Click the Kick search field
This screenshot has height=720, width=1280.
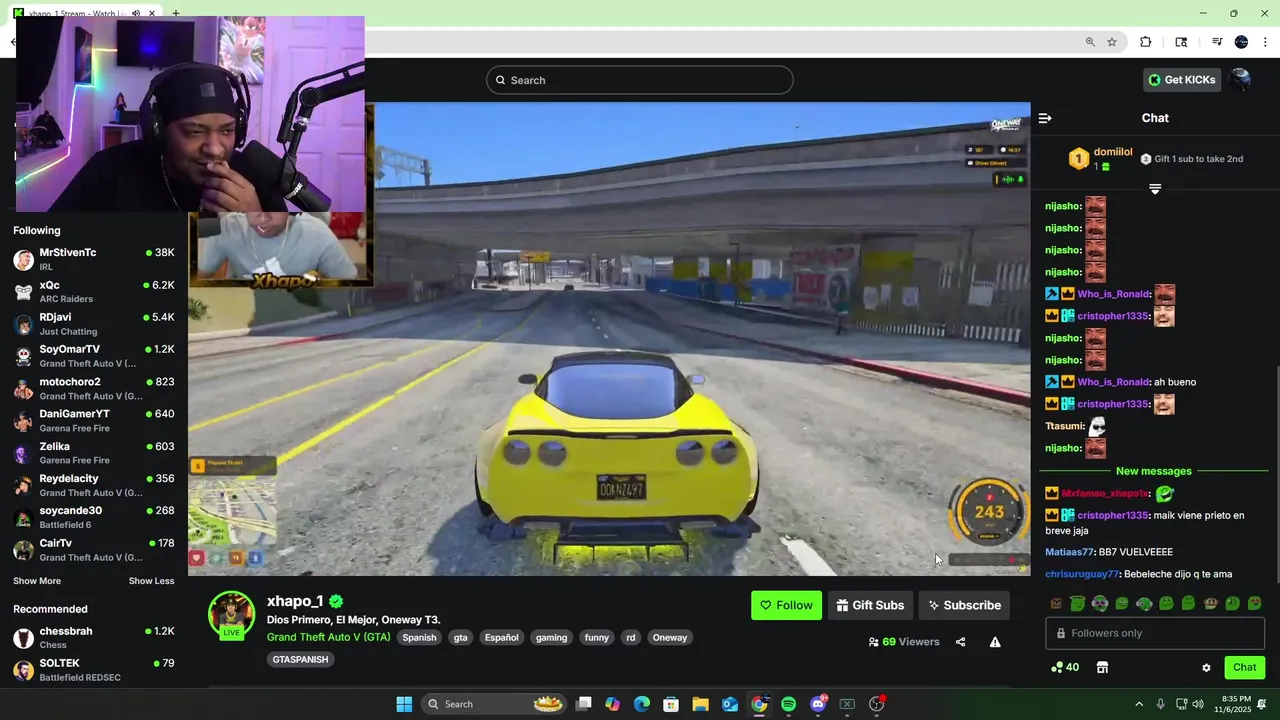click(640, 80)
